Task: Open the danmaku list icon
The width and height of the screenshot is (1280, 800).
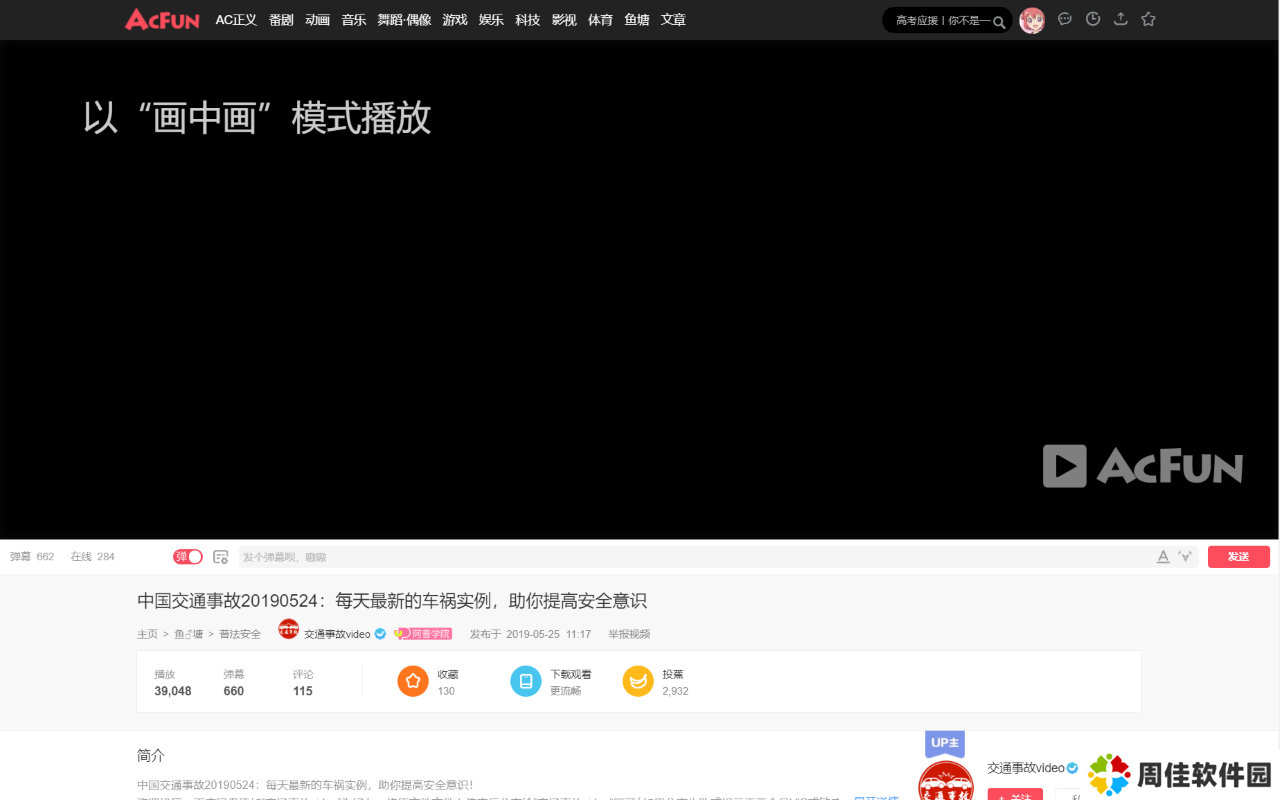Action: (x=221, y=557)
